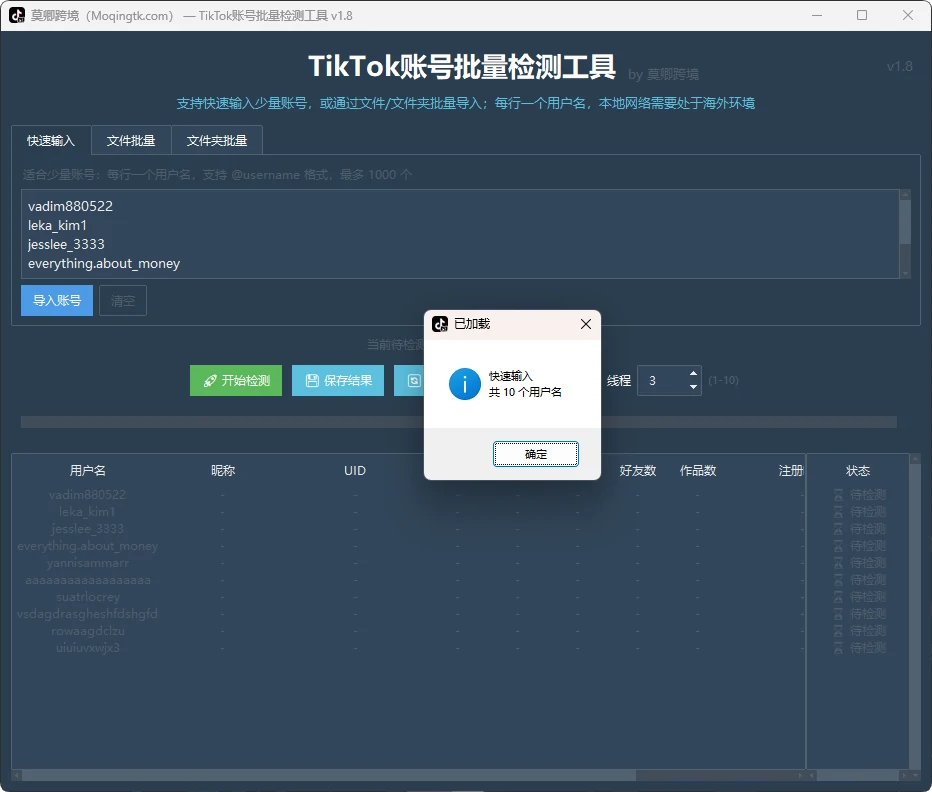
Task: Click the 清空 button
Action: point(123,301)
